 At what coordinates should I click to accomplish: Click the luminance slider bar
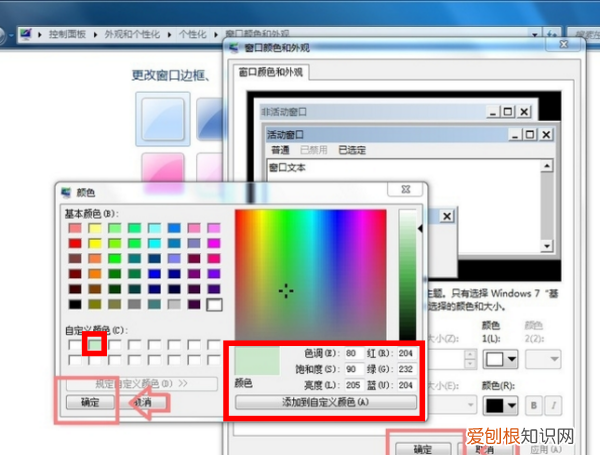[407, 275]
